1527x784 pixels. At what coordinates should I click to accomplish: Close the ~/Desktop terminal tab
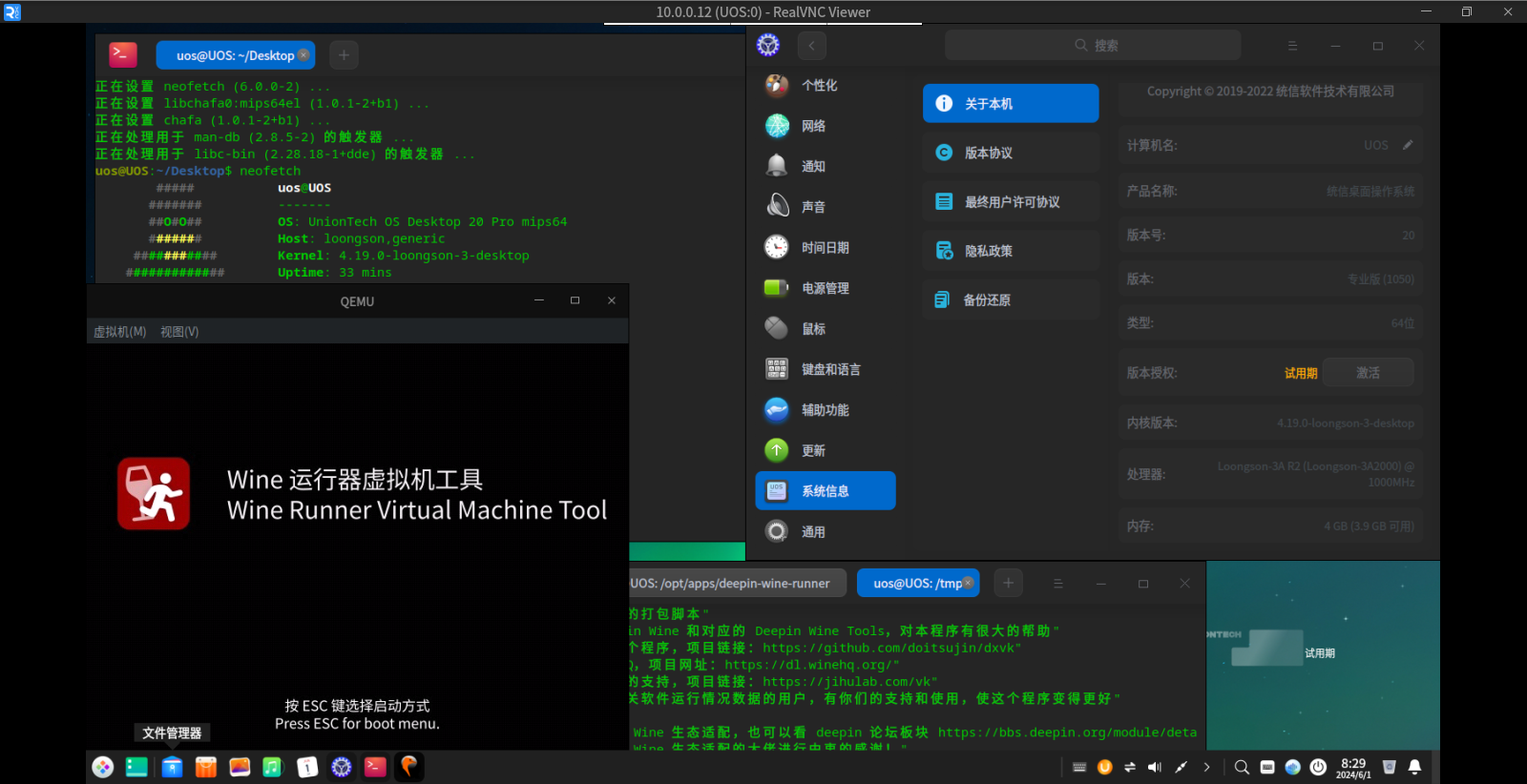coord(303,55)
